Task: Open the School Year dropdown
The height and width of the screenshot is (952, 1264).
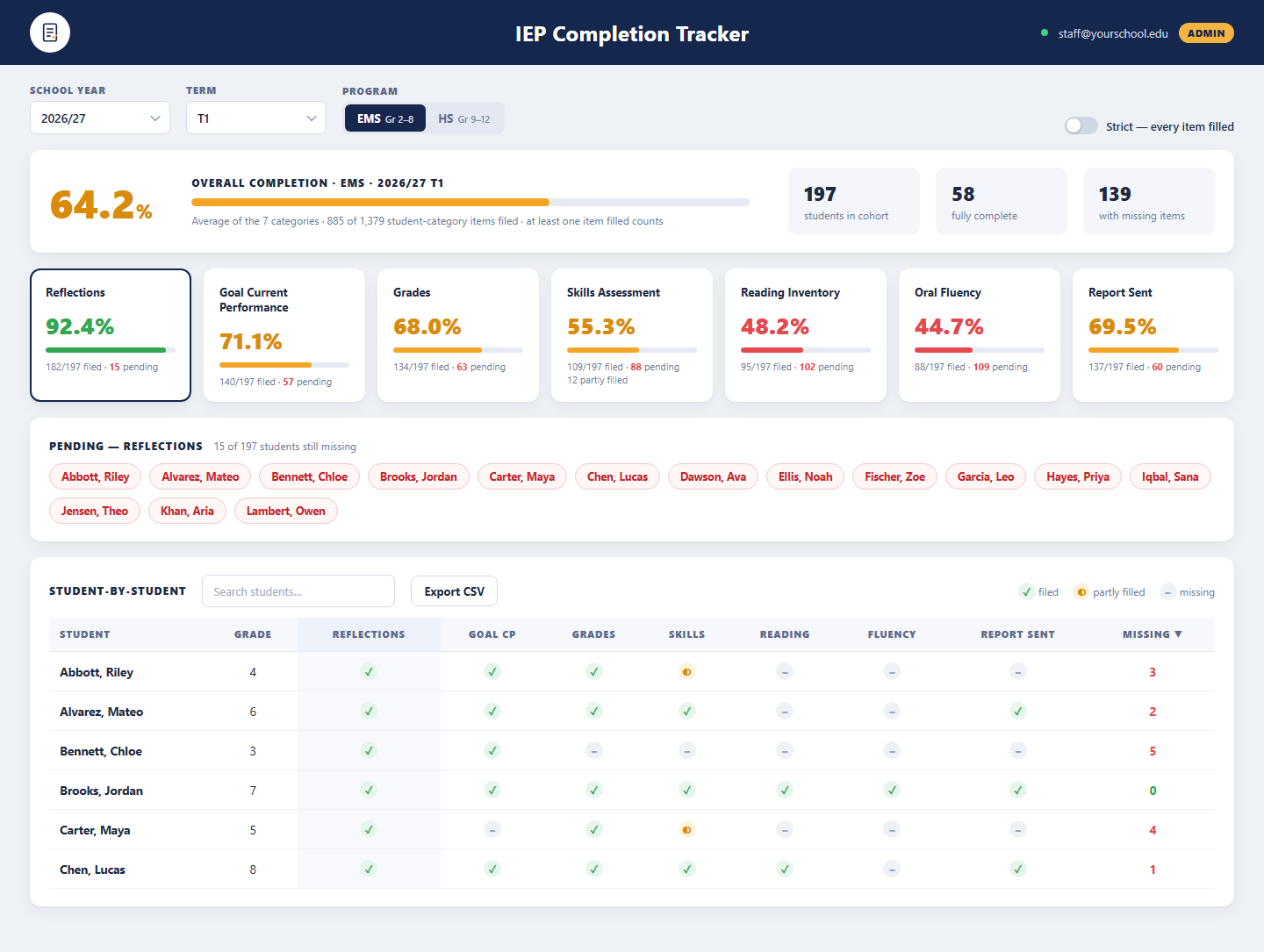Action: [x=100, y=118]
